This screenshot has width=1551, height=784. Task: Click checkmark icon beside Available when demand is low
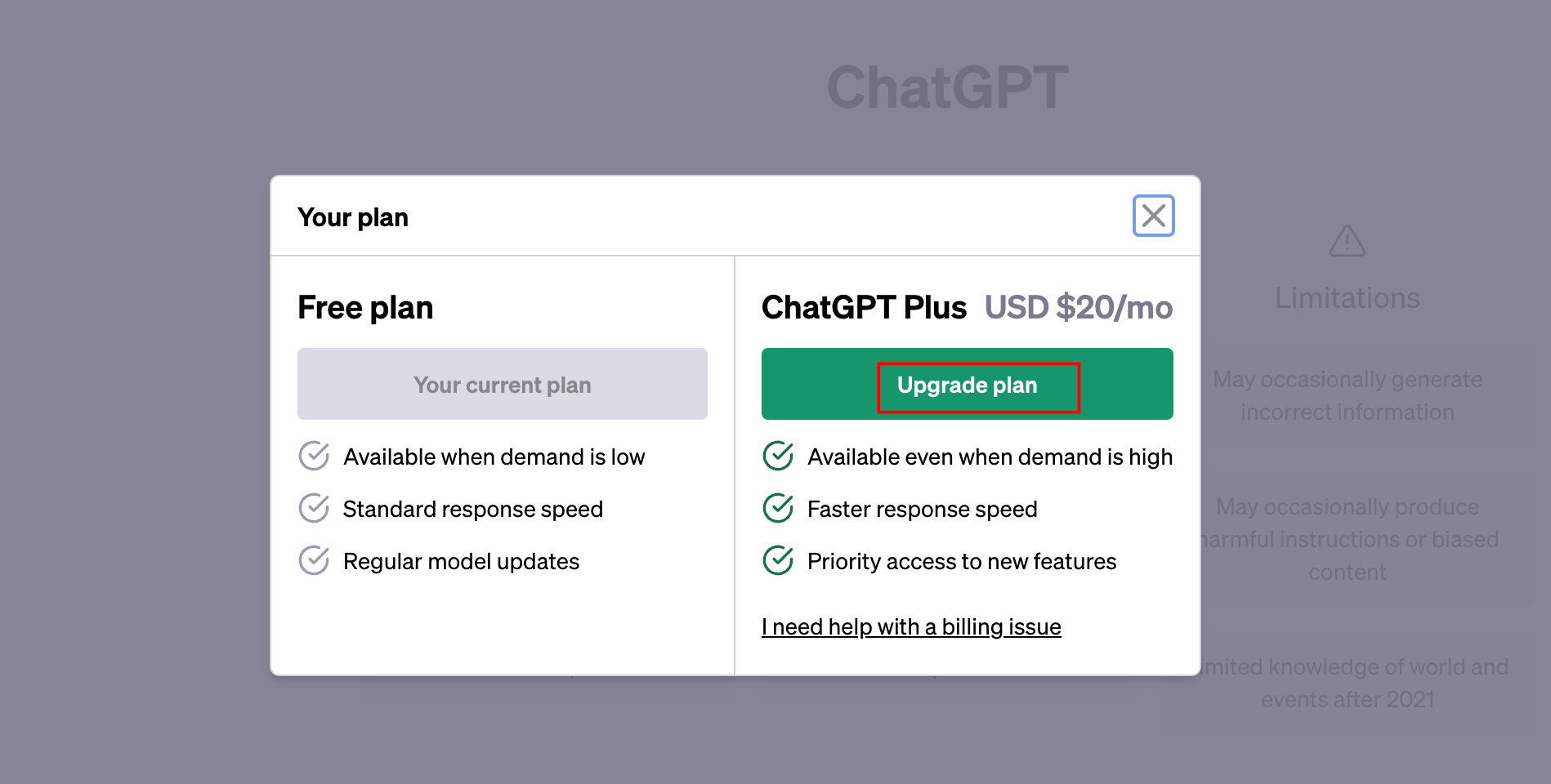click(x=314, y=456)
